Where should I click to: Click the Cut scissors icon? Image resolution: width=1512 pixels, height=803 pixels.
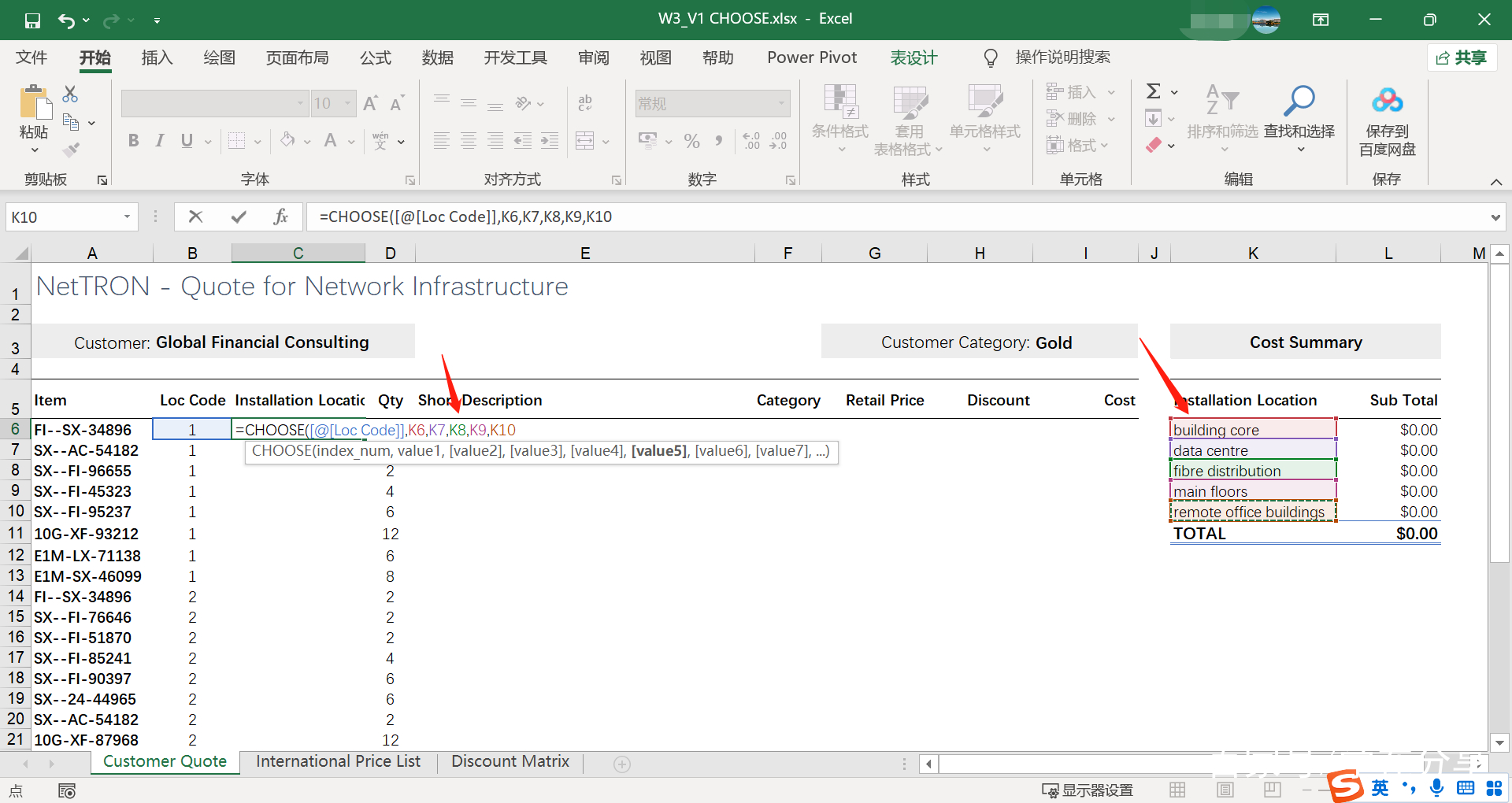click(x=70, y=94)
